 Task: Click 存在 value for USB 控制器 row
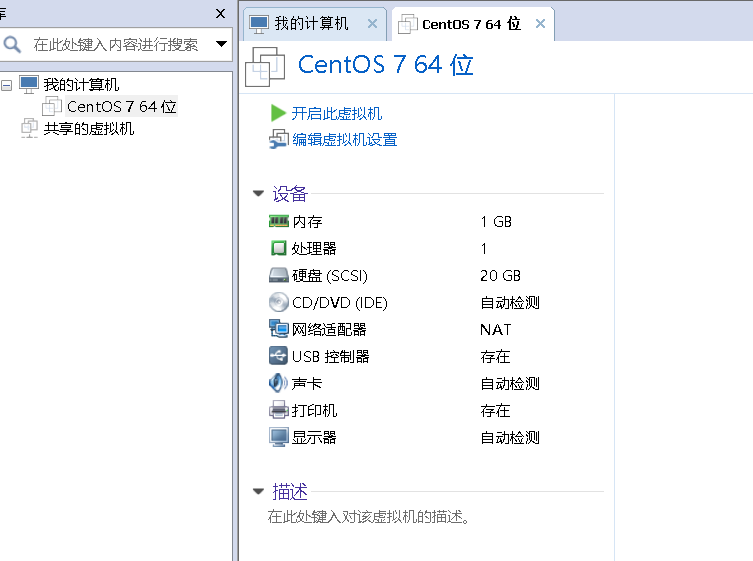tap(495, 356)
